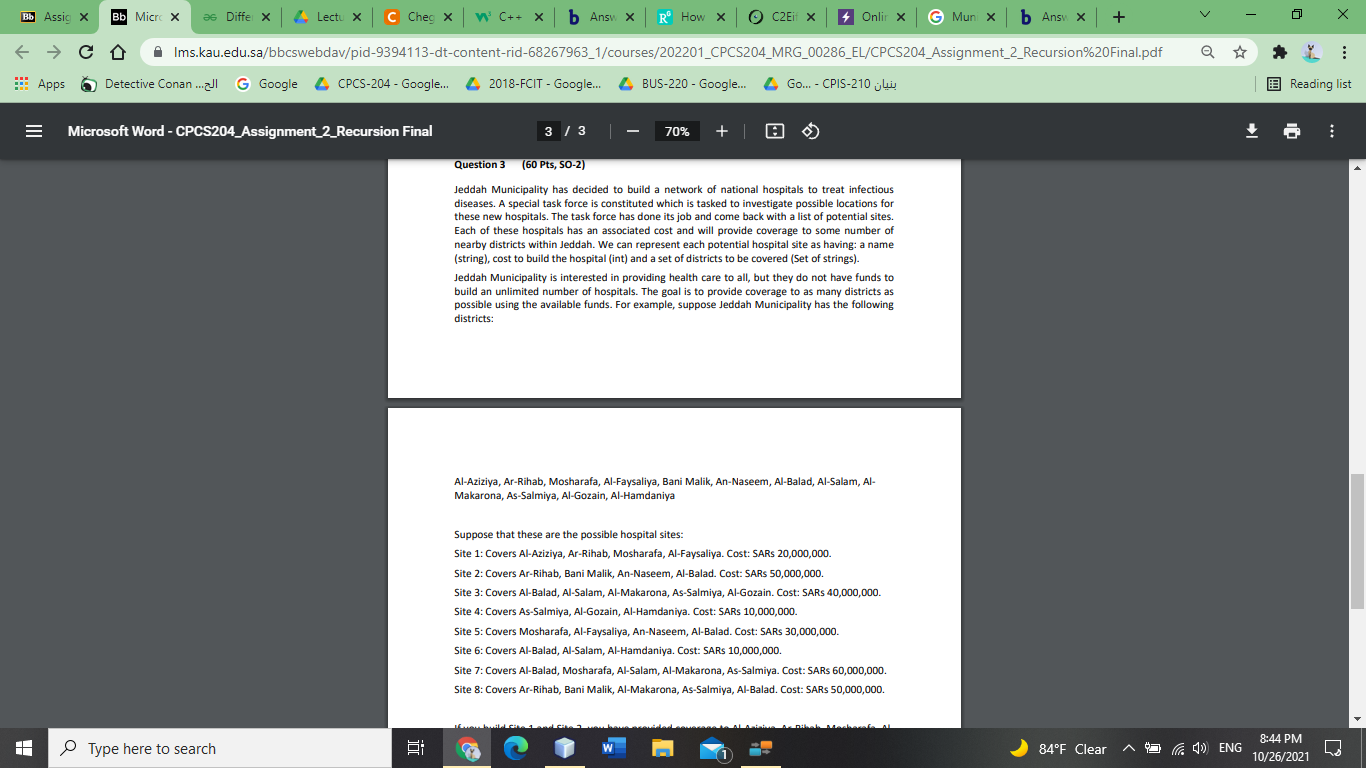The height and width of the screenshot is (768, 1366).
Task: Open the PDF viewer more actions menu
Action: pos(1332,131)
